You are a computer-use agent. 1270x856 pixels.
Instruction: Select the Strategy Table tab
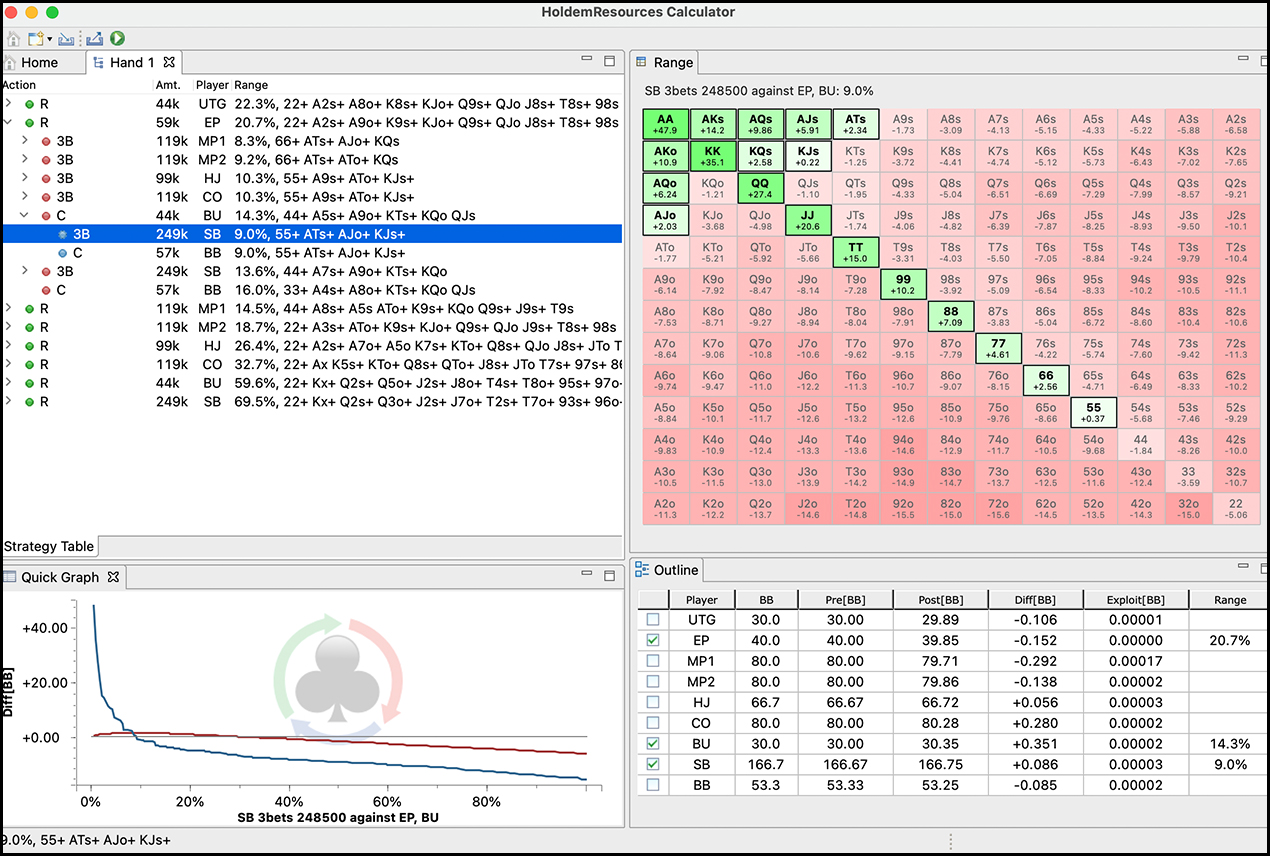pos(49,546)
